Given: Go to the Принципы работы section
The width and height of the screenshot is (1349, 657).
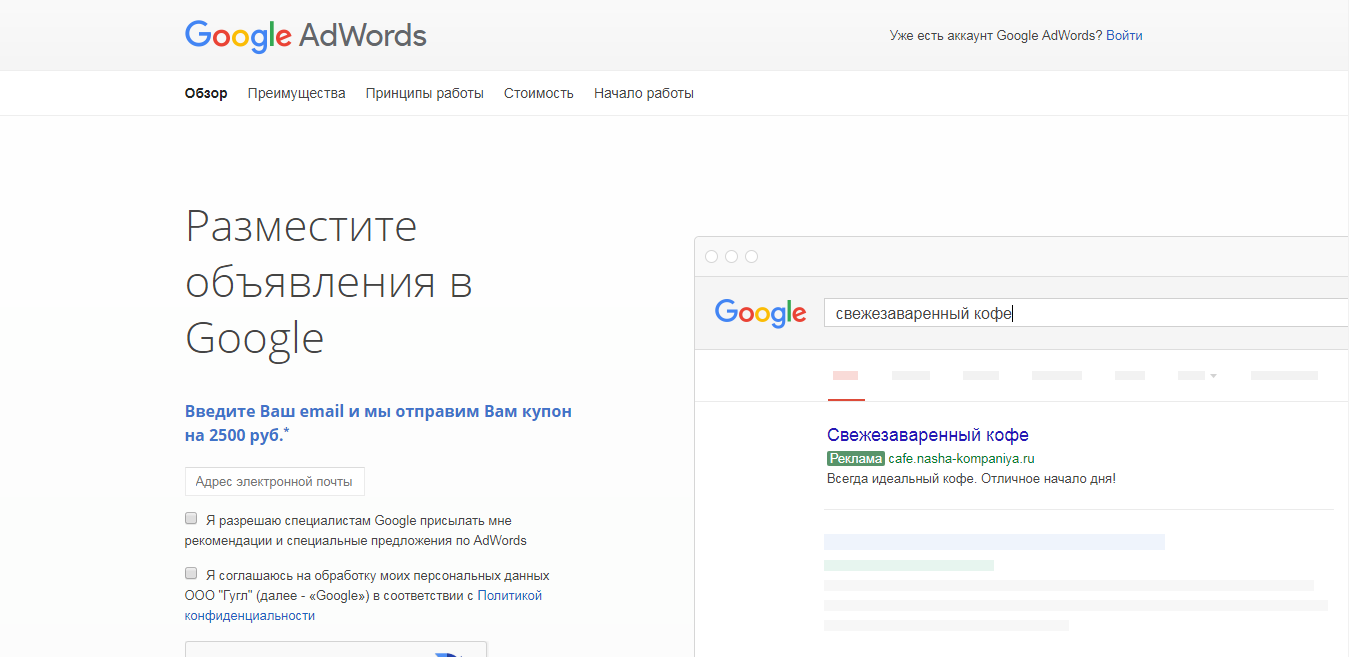Looking at the screenshot, I should point(425,93).
